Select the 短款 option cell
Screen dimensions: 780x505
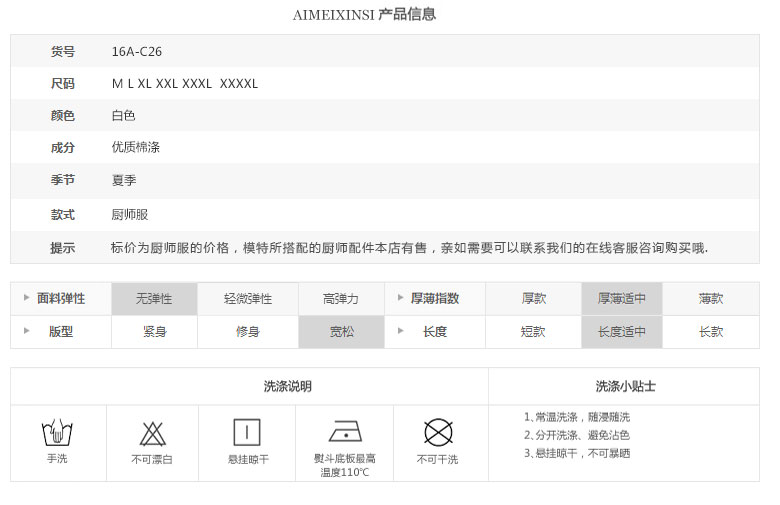click(x=533, y=332)
